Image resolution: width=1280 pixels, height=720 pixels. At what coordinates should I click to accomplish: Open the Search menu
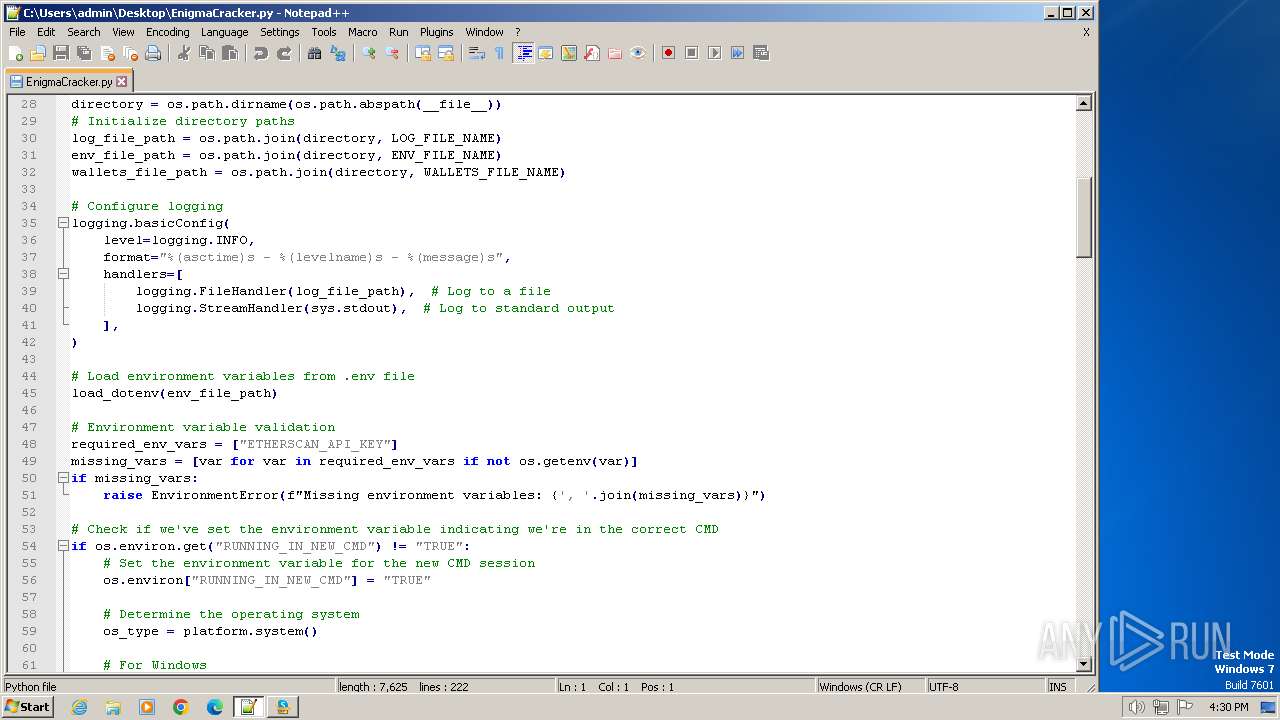point(83,32)
